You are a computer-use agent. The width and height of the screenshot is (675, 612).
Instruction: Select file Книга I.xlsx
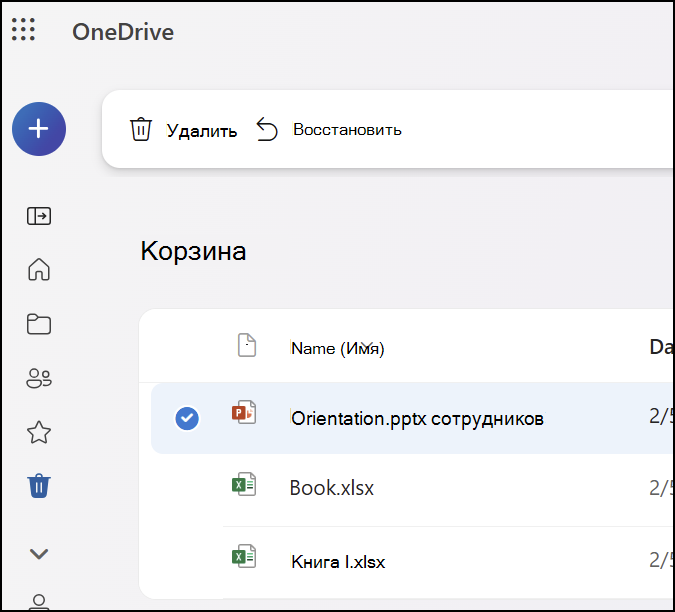pos(338,562)
